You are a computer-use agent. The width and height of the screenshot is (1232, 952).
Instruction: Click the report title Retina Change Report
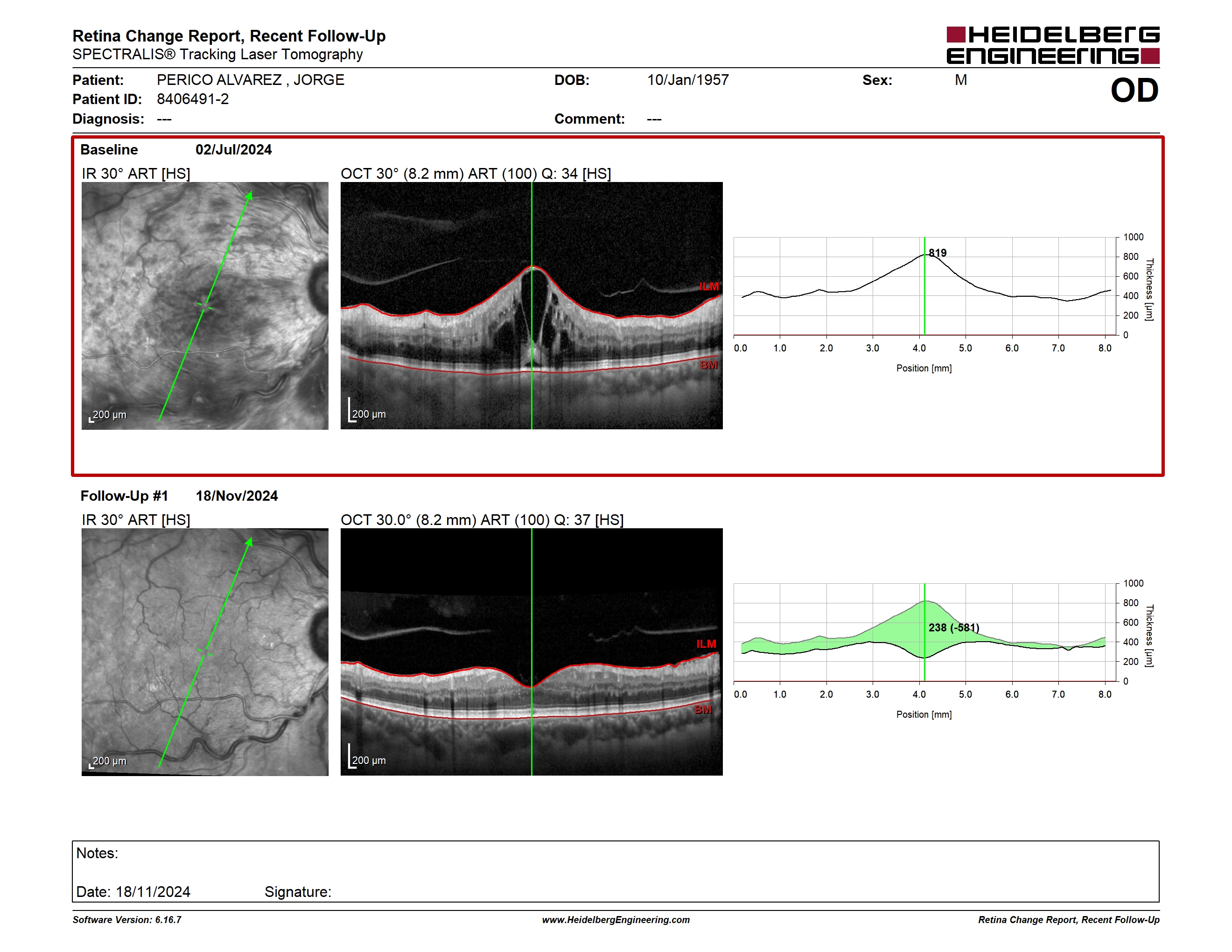(229, 36)
